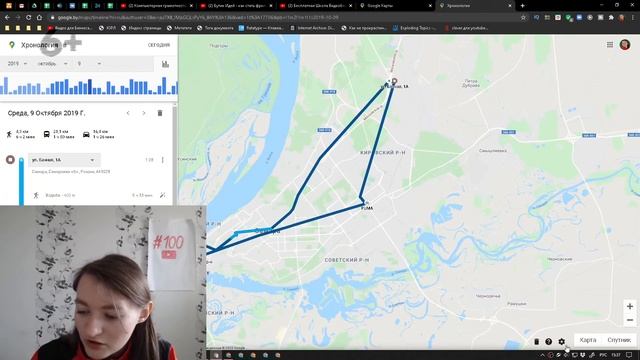The height and width of the screenshot is (360, 640).
Task: Toggle the activity bar chart icon
Action: pos(165,64)
